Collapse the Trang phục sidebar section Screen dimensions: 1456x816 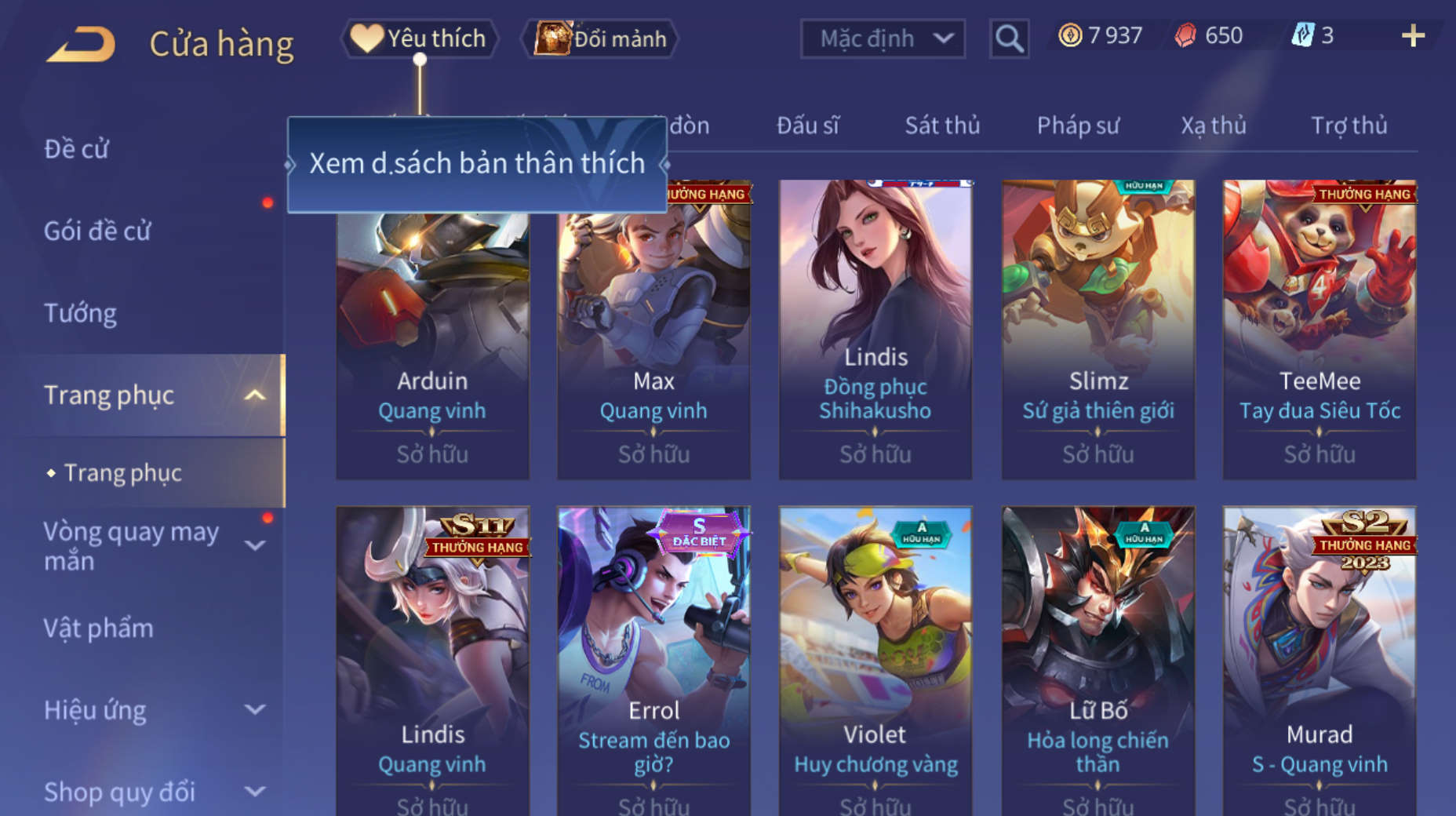point(254,395)
